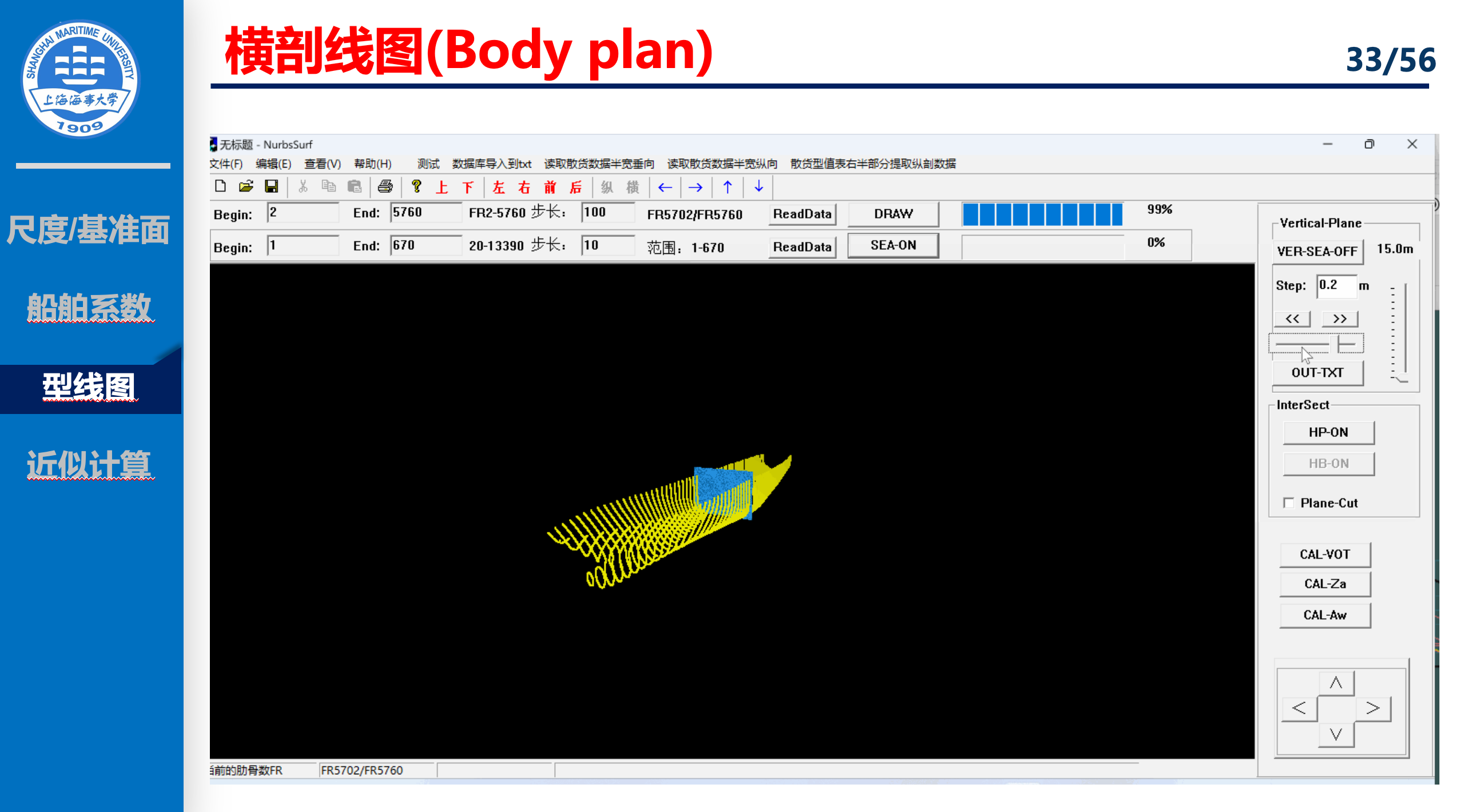The height and width of the screenshot is (812, 1464).
Task: Click the New document toolbar icon
Action: (x=220, y=186)
